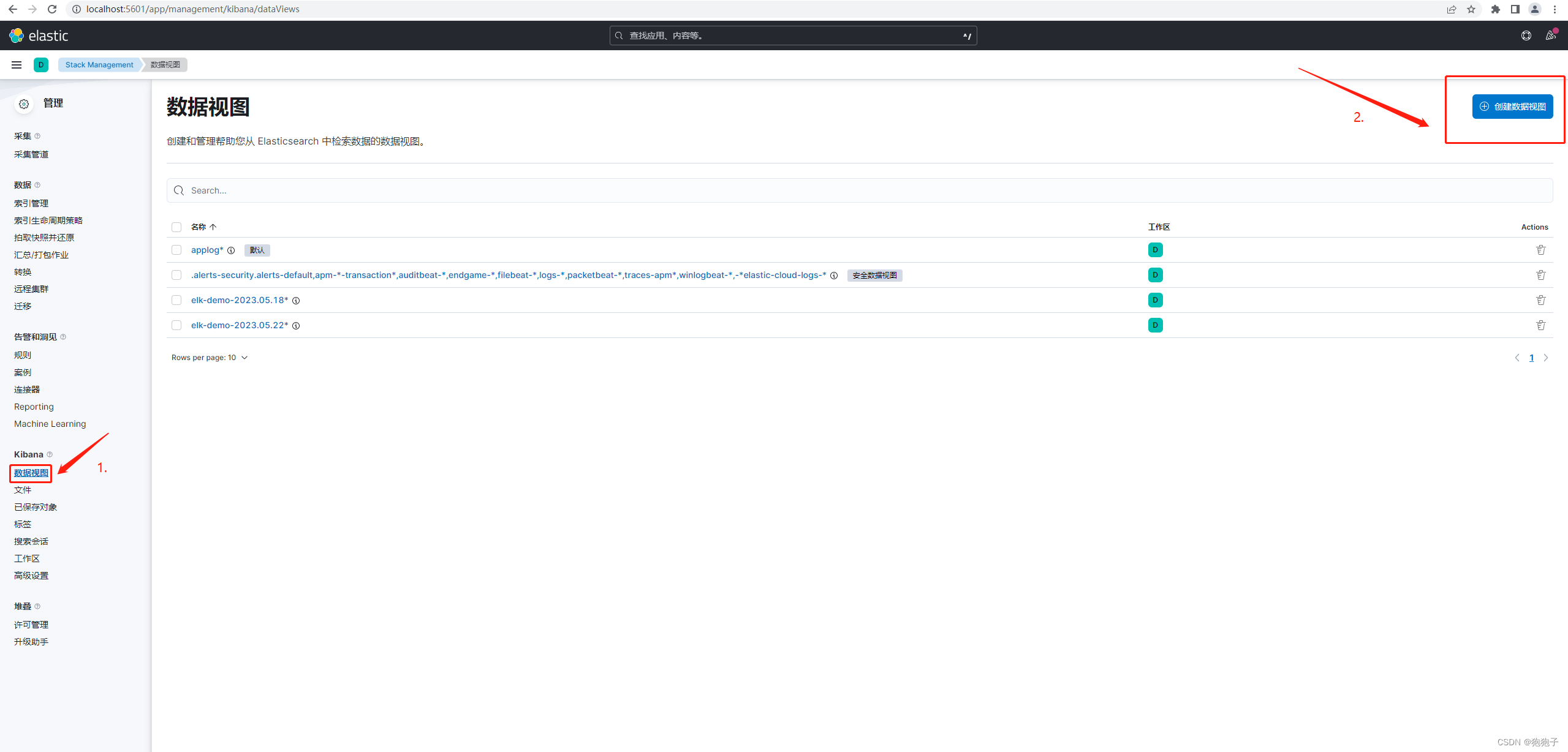Open the help icon in top bar
Viewport: 1568px width, 752px height.
coord(1526,35)
